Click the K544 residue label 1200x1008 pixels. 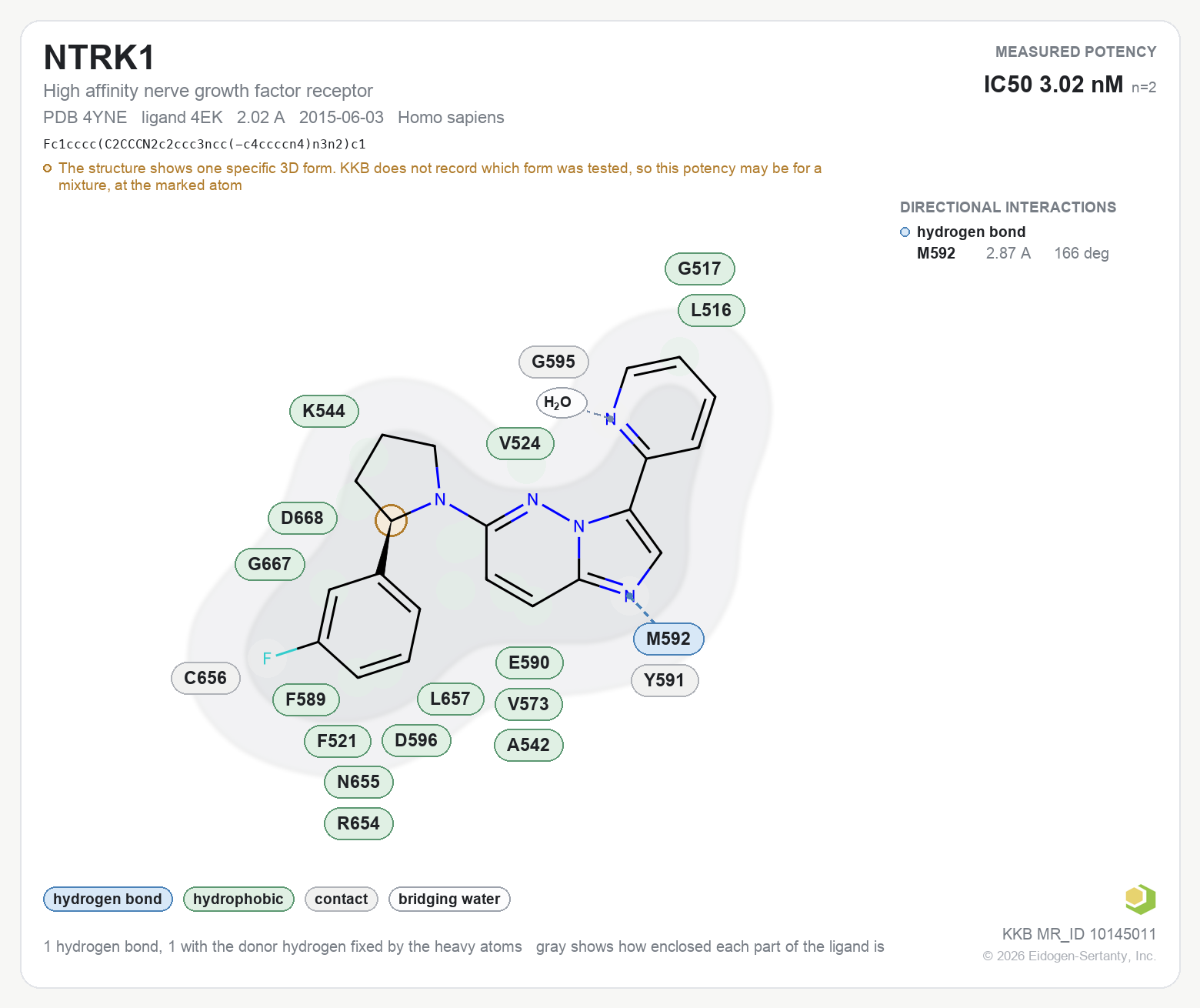click(324, 411)
